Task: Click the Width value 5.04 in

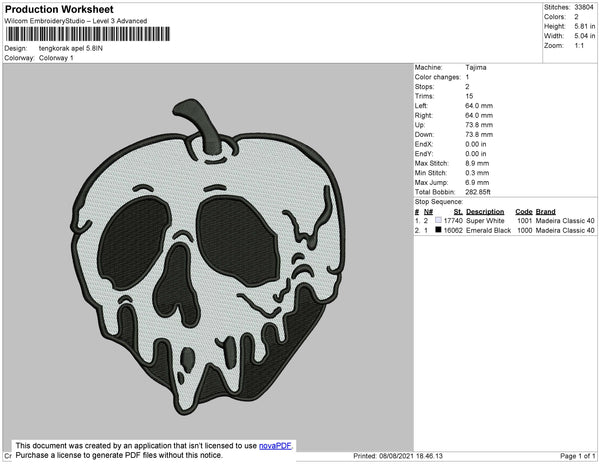Action: click(x=584, y=36)
